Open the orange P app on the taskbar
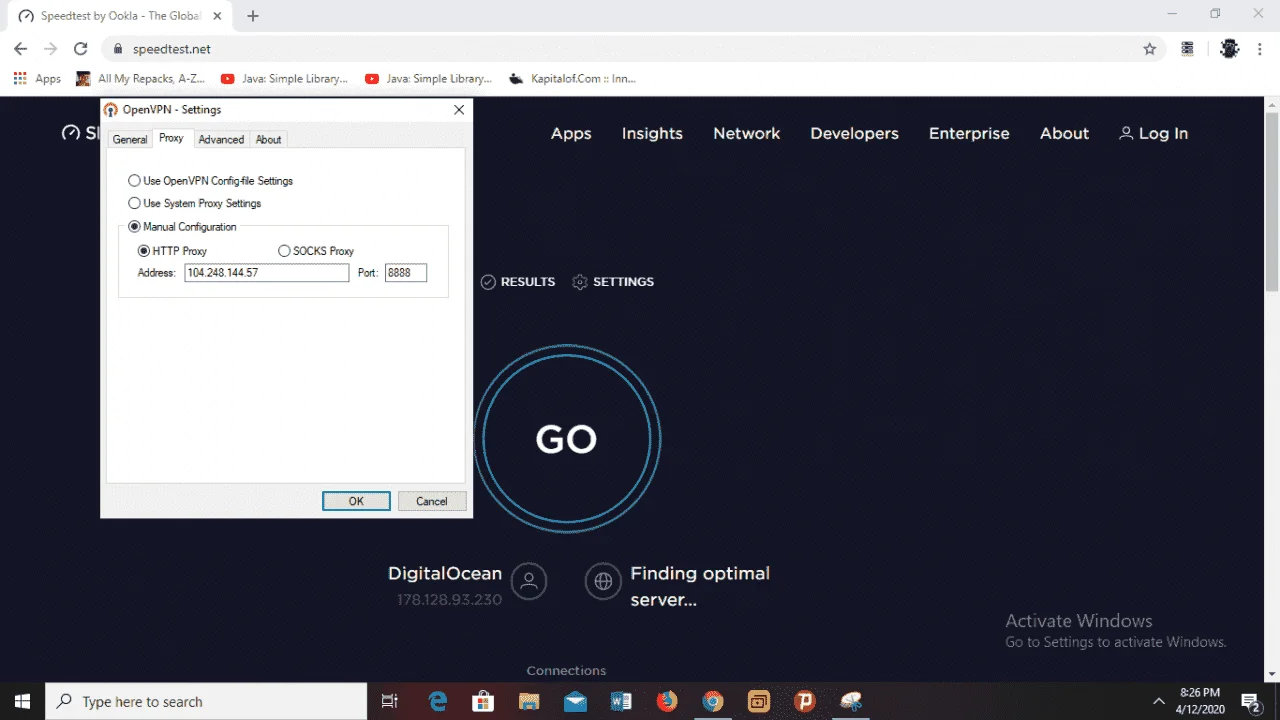This screenshot has width=1280, height=720. (804, 701)
